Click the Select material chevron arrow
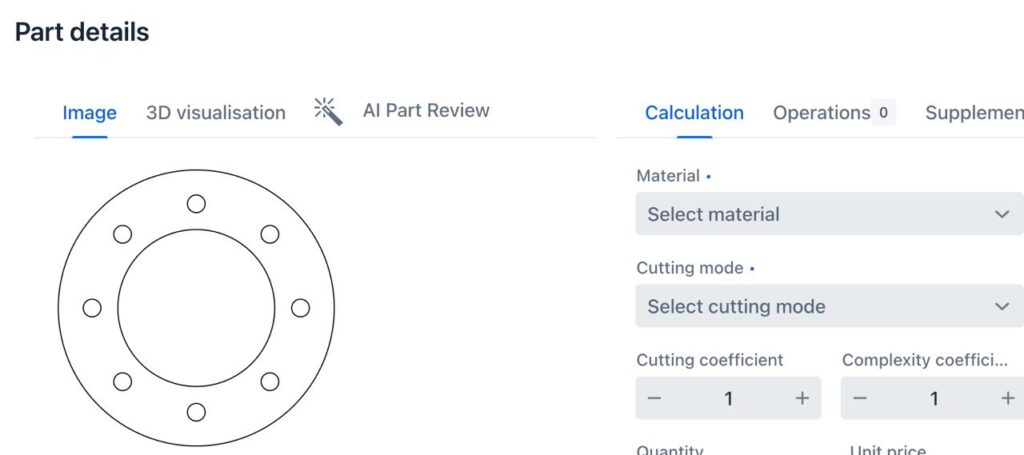 1002,214
